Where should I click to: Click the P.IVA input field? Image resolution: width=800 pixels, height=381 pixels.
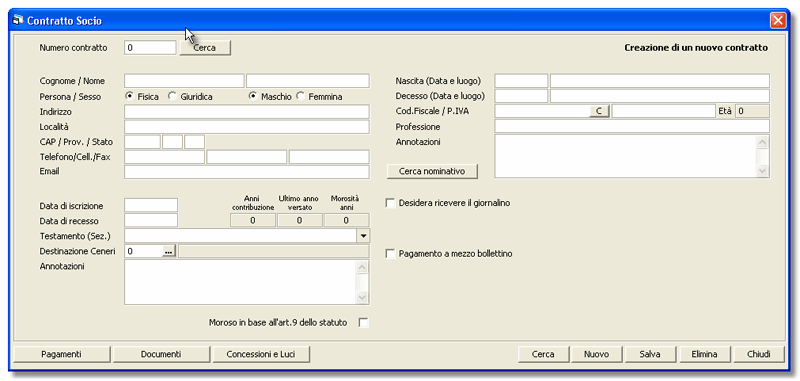coord(664,111)
